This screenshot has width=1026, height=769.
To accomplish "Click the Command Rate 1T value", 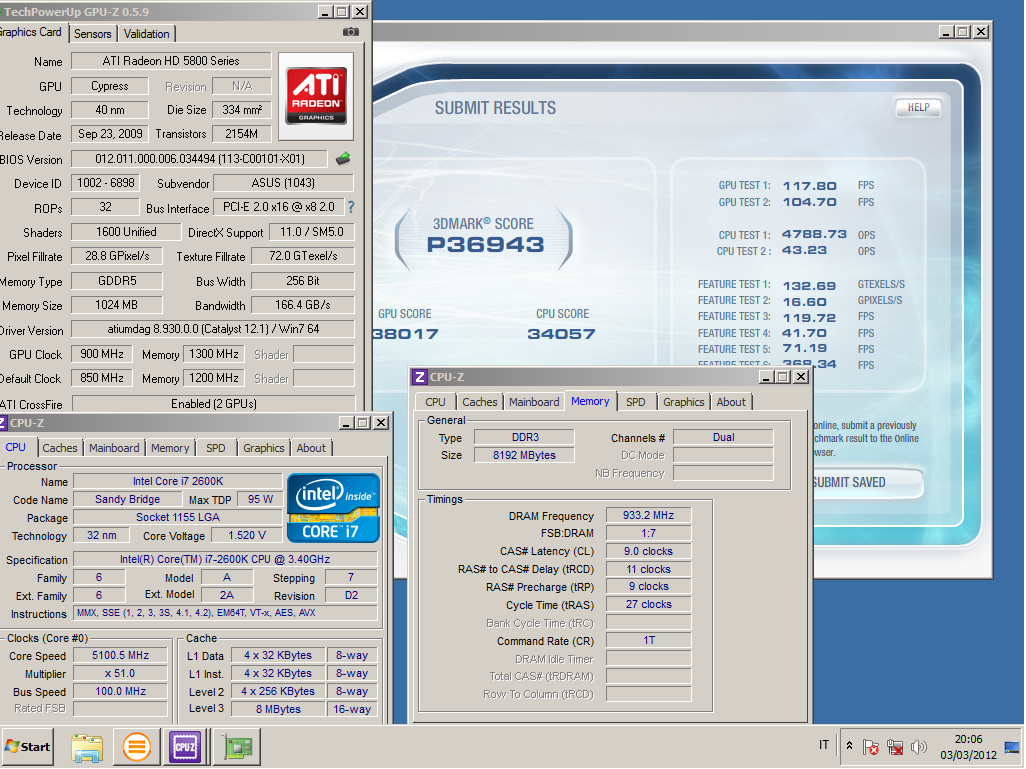I will pos(648,640).
